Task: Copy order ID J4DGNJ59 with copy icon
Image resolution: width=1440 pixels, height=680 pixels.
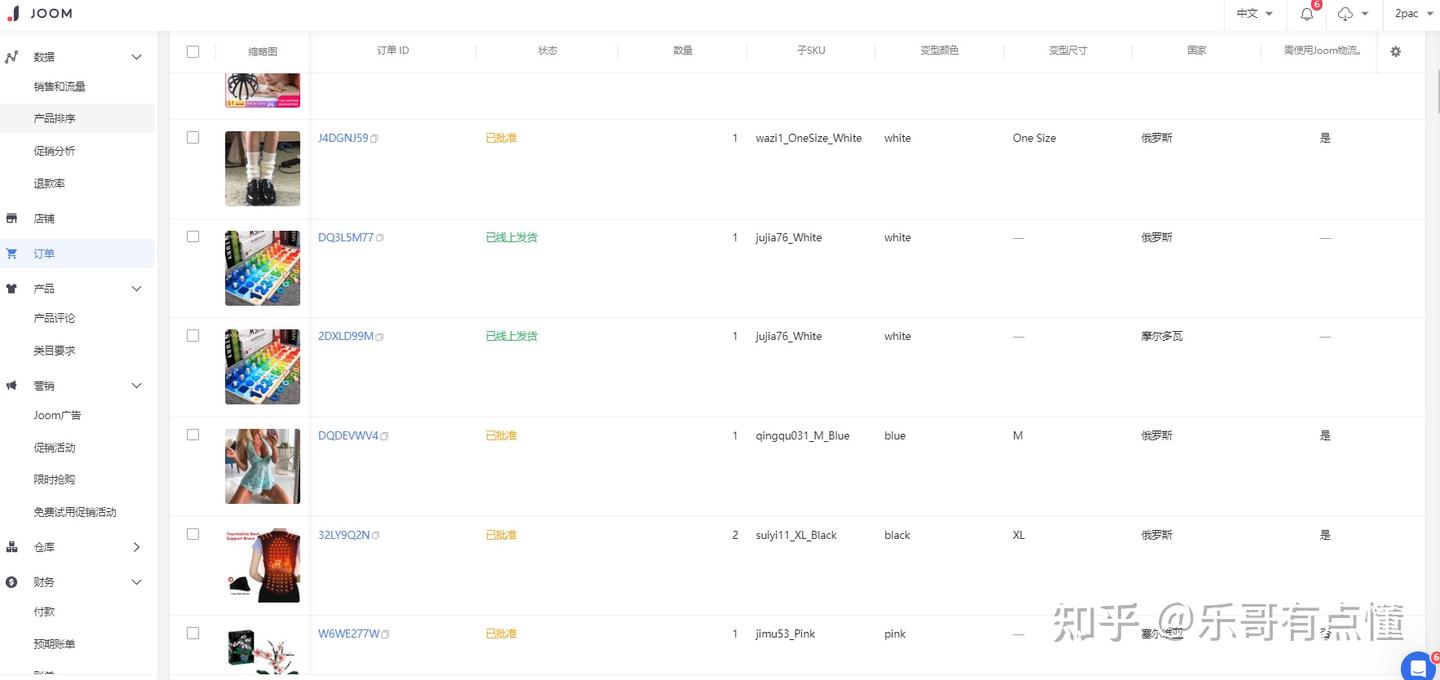Action: coord(375,139)
